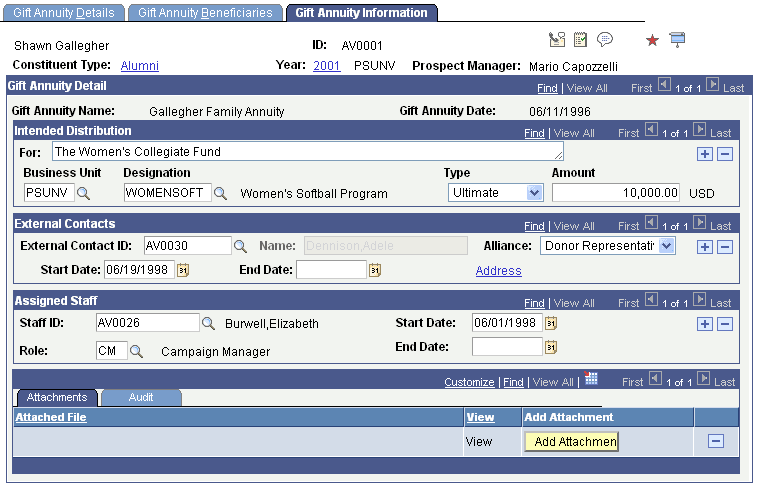This screenshot has height=487, width=757.
Task: Add a new Intended Distribution row
Action: (704, 154)
